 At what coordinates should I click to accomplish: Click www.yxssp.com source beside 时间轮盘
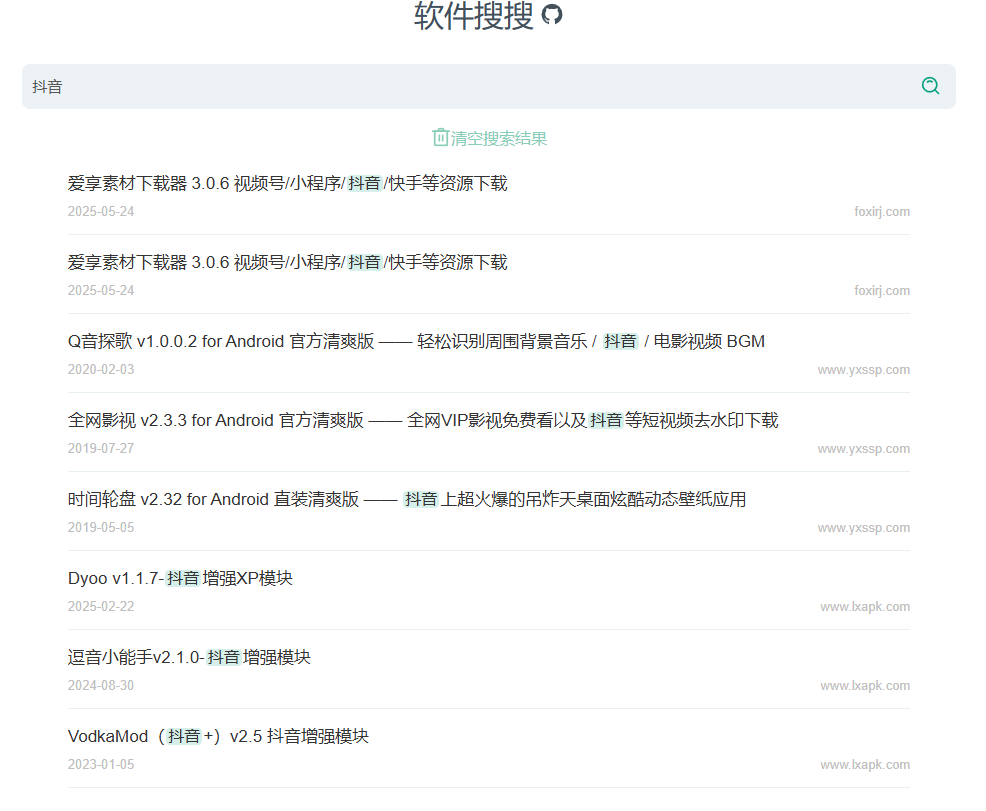[x=863, y=527]
